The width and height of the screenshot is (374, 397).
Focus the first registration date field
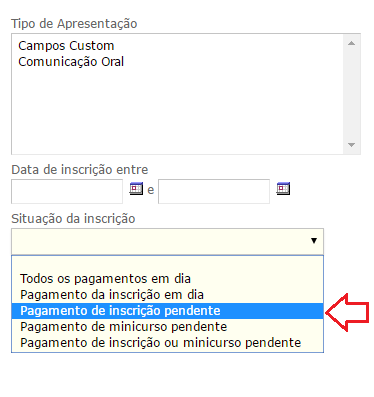67,191
